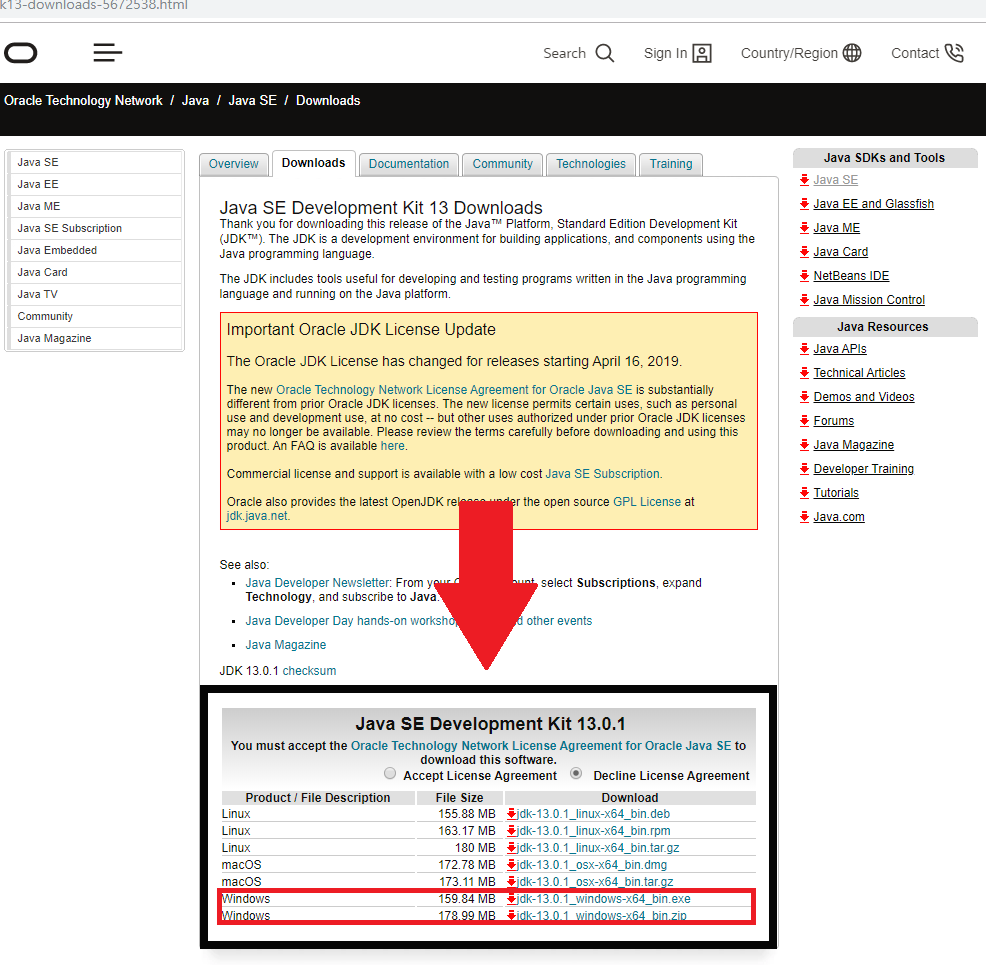986x965 pixels.
Task: Open Java Card in left sidebar
Action: tap(96, 272)
